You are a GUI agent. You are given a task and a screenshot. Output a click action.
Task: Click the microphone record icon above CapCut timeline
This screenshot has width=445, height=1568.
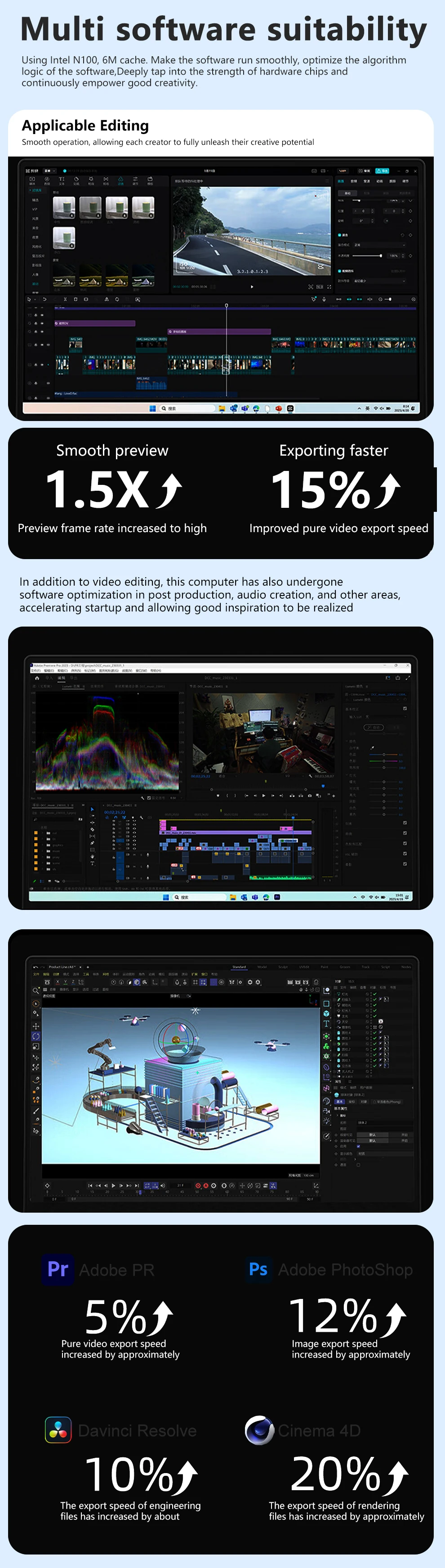point(324,300)
